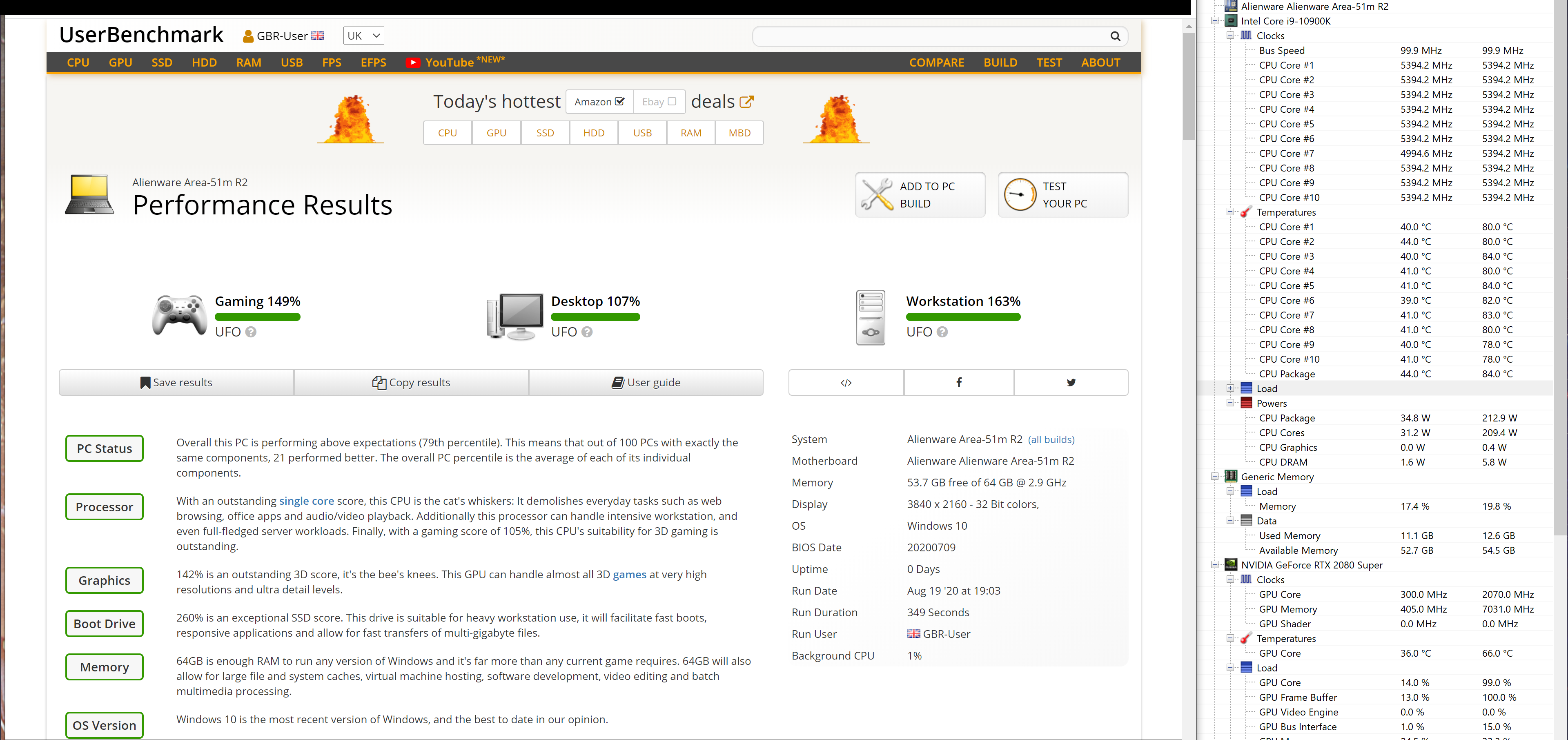Collapse the CPU Clocks tree node
Screen dimensions: 1568x740
[1230, 35]
